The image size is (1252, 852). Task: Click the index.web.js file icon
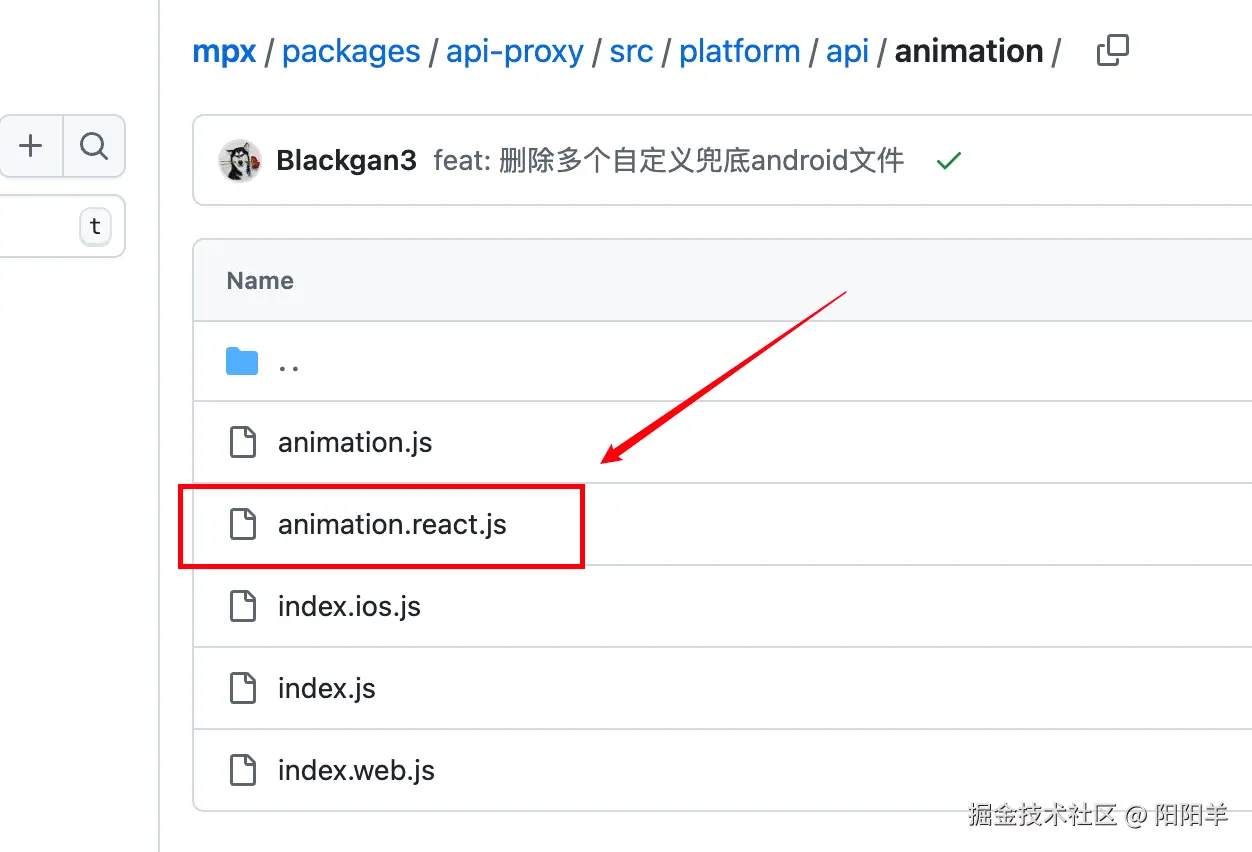(x=243, y=770)
